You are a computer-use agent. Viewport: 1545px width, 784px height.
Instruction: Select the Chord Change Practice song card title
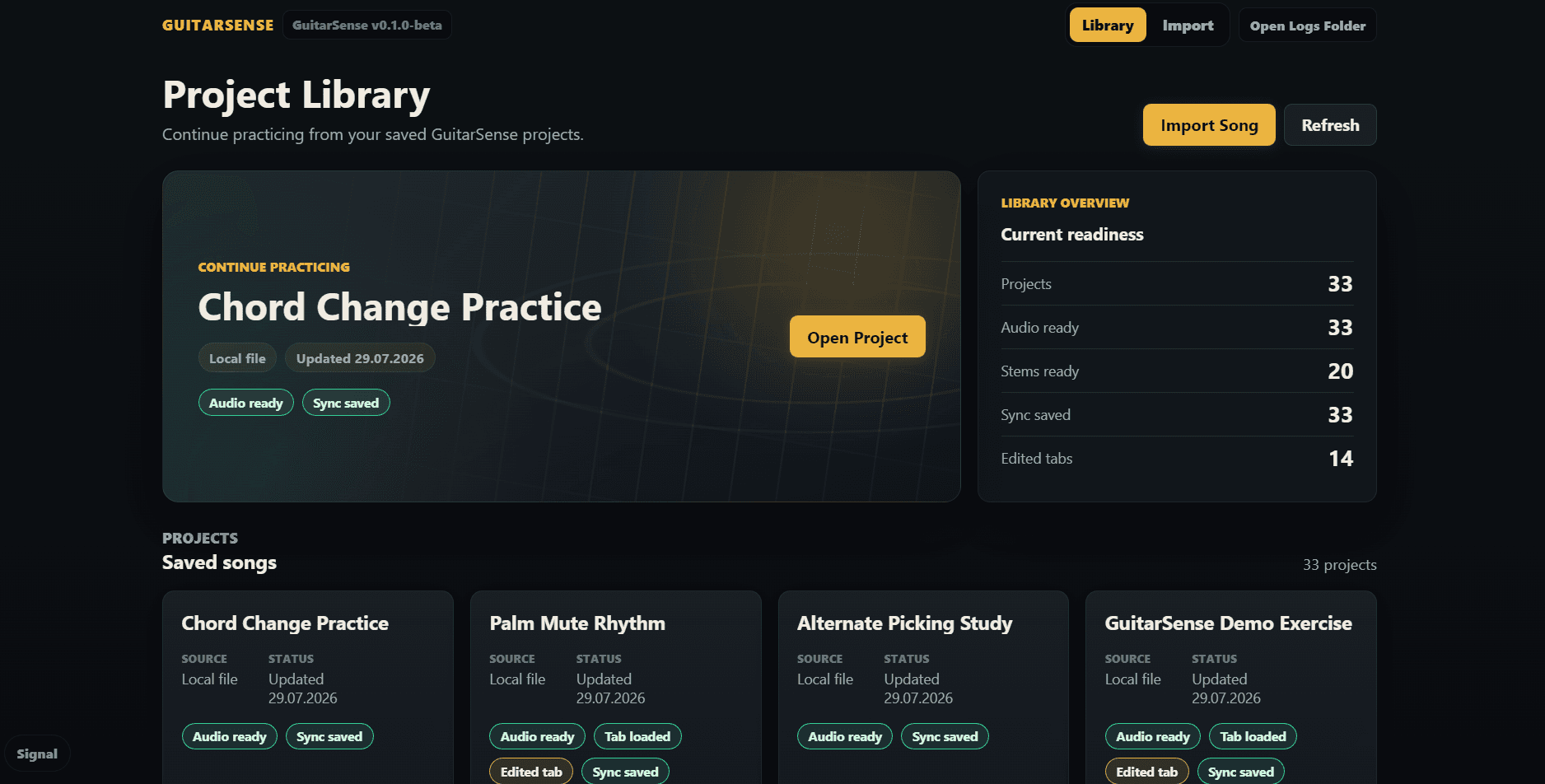(285, 623)
